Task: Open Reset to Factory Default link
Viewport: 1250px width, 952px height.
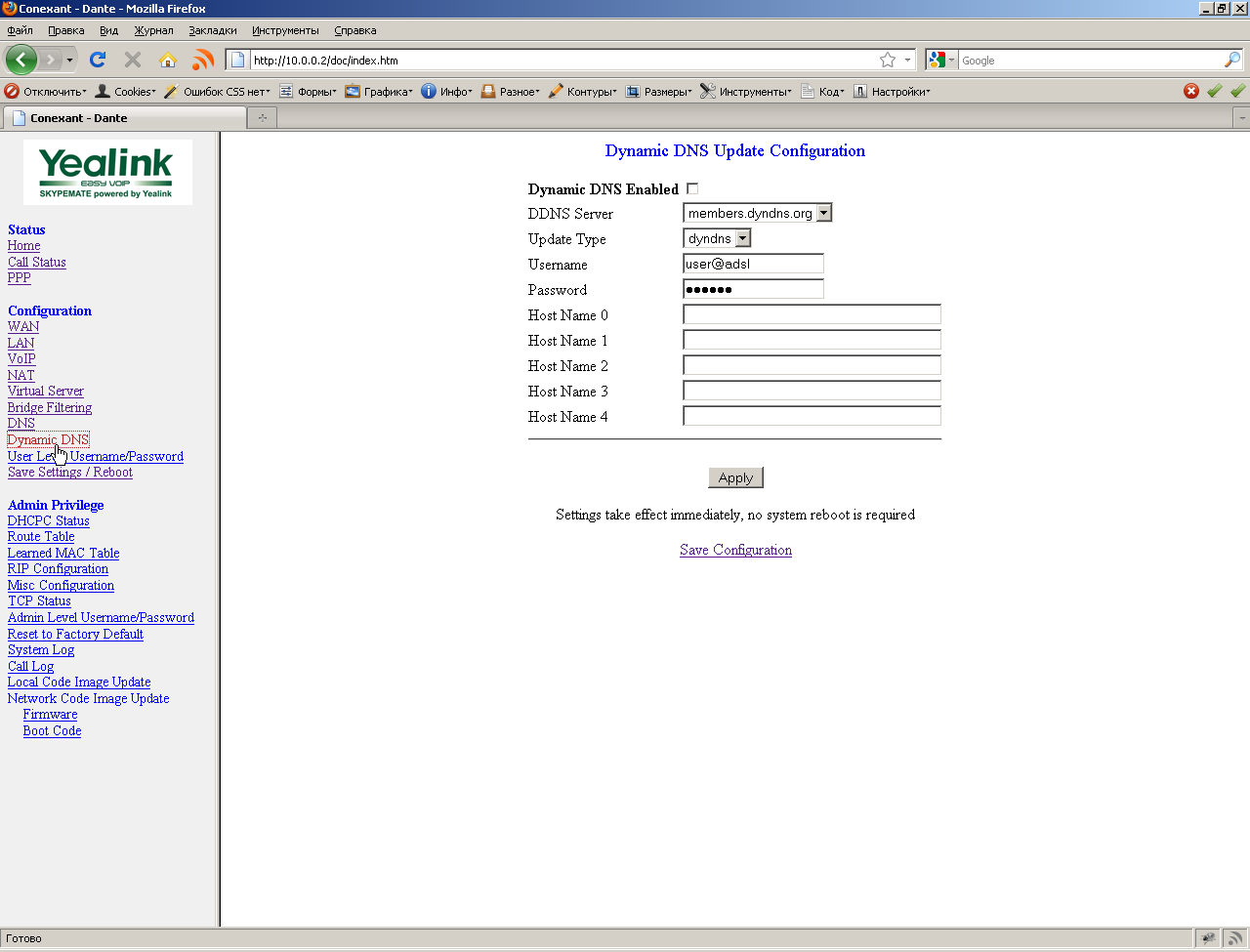Action: click(x=75, y=634)
